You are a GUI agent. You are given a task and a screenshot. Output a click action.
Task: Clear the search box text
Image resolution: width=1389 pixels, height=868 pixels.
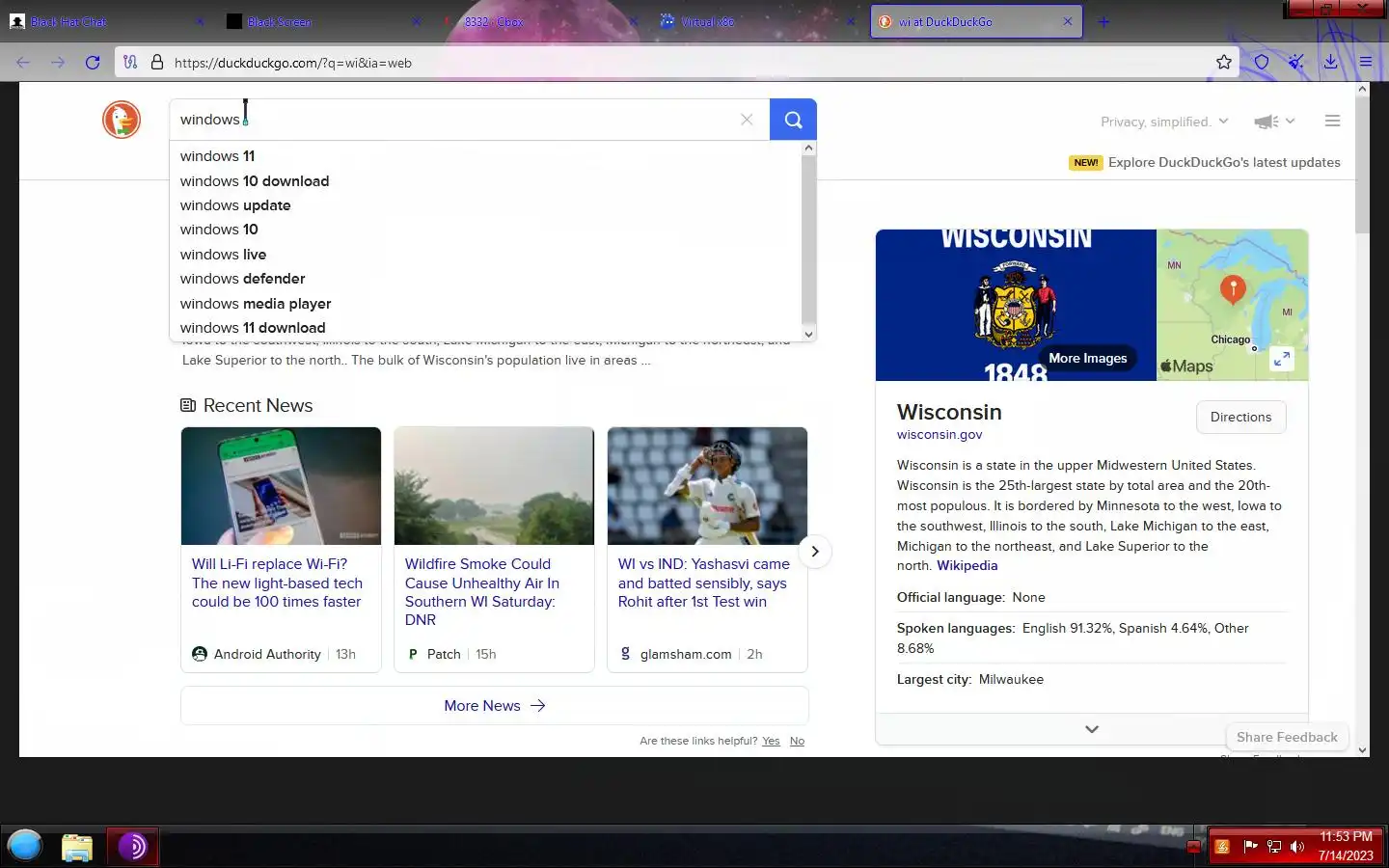(x=747, y=120)
